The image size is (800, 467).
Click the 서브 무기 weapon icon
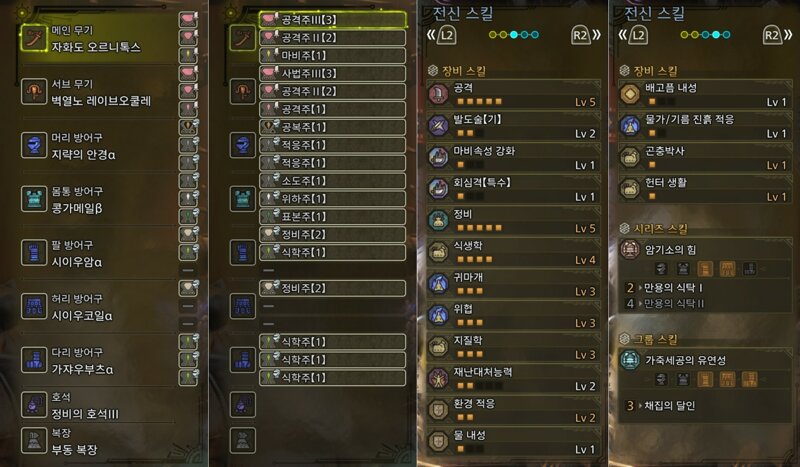[x=34, y=92]
